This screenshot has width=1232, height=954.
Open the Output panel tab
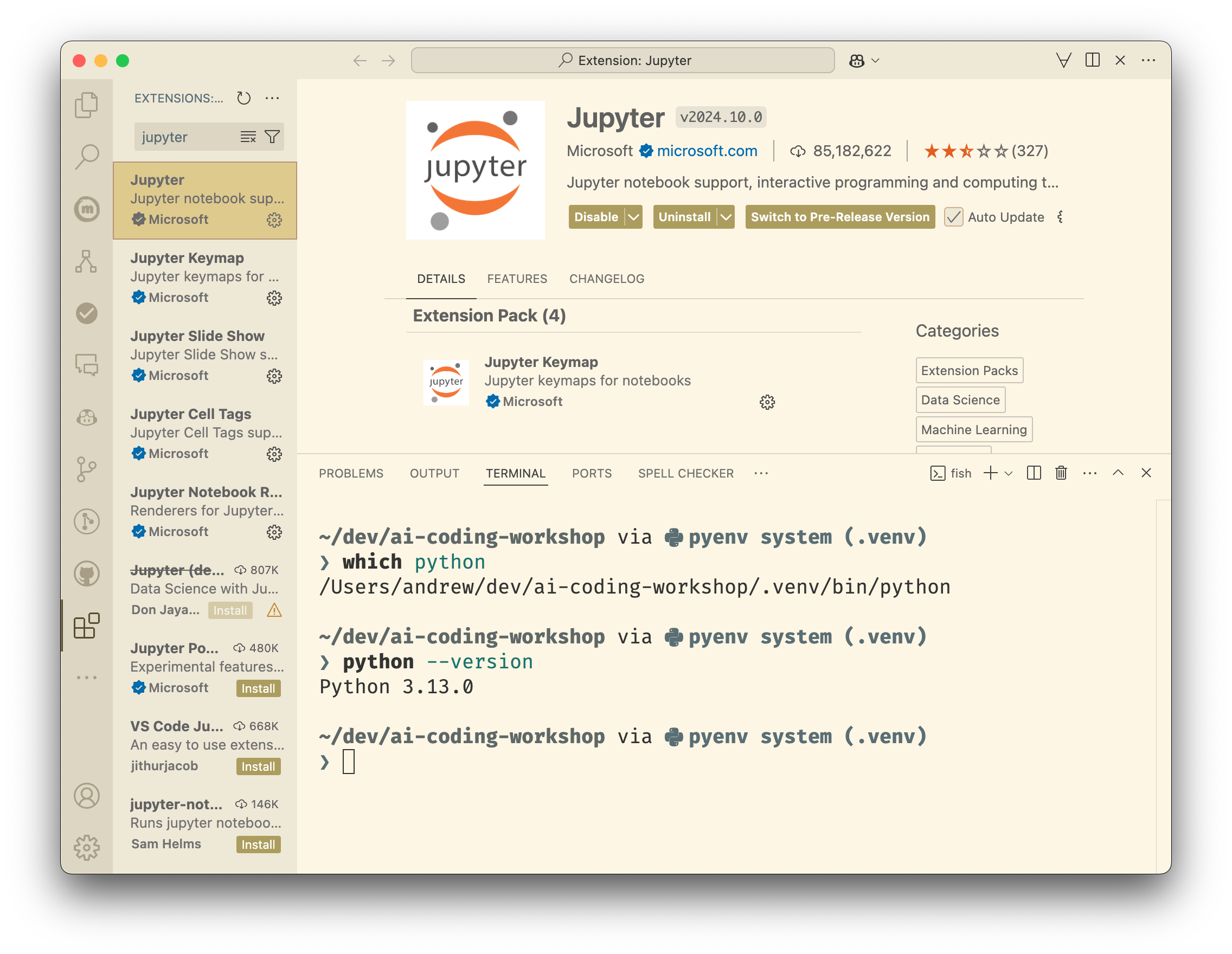pos(434,473)
